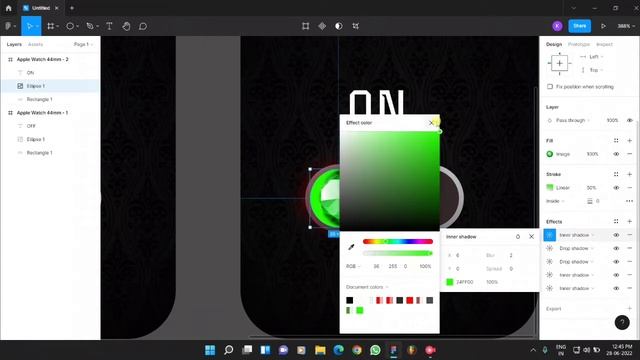Open the RGB color model dropdown
640x360 pixels.
point(353,266)
